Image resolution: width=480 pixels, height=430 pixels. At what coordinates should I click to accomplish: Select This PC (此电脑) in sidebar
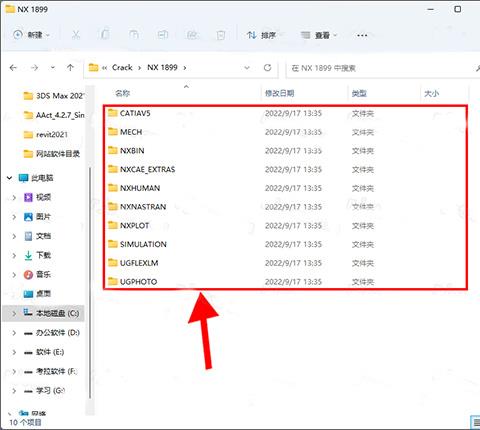tap(36, 178)
